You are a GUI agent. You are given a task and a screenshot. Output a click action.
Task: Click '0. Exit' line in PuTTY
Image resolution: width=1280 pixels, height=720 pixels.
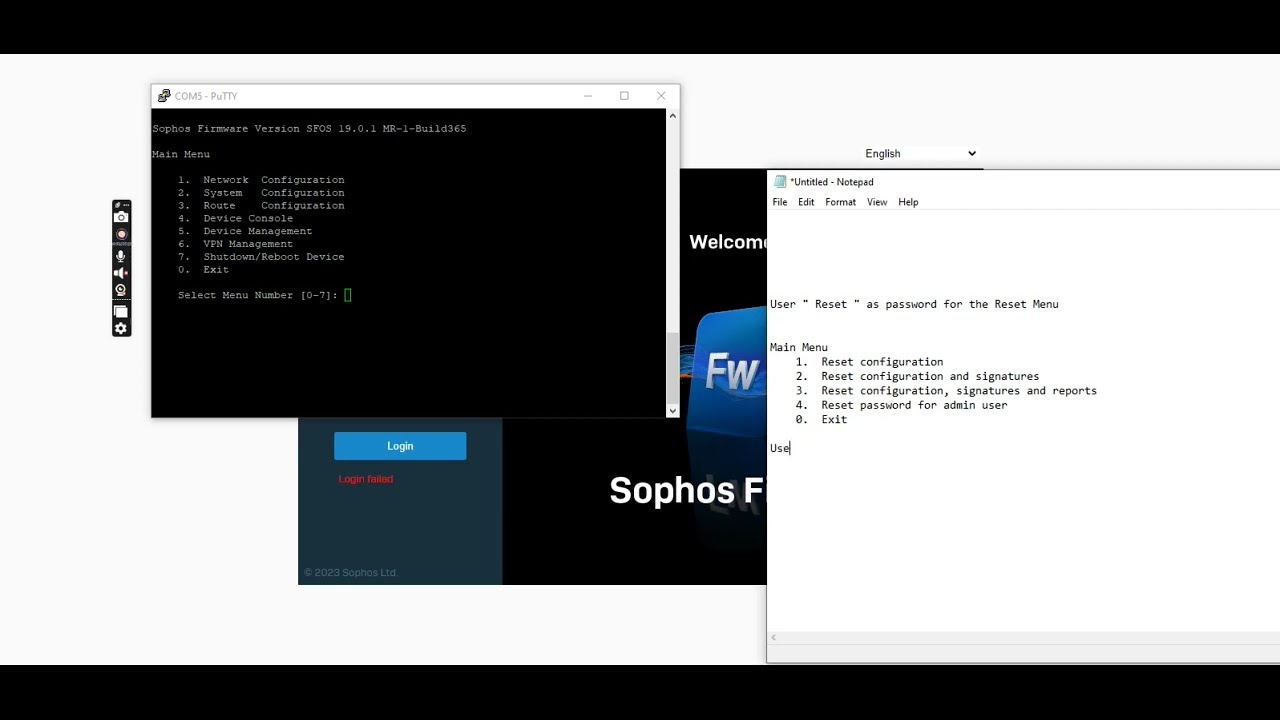[204, 270]
